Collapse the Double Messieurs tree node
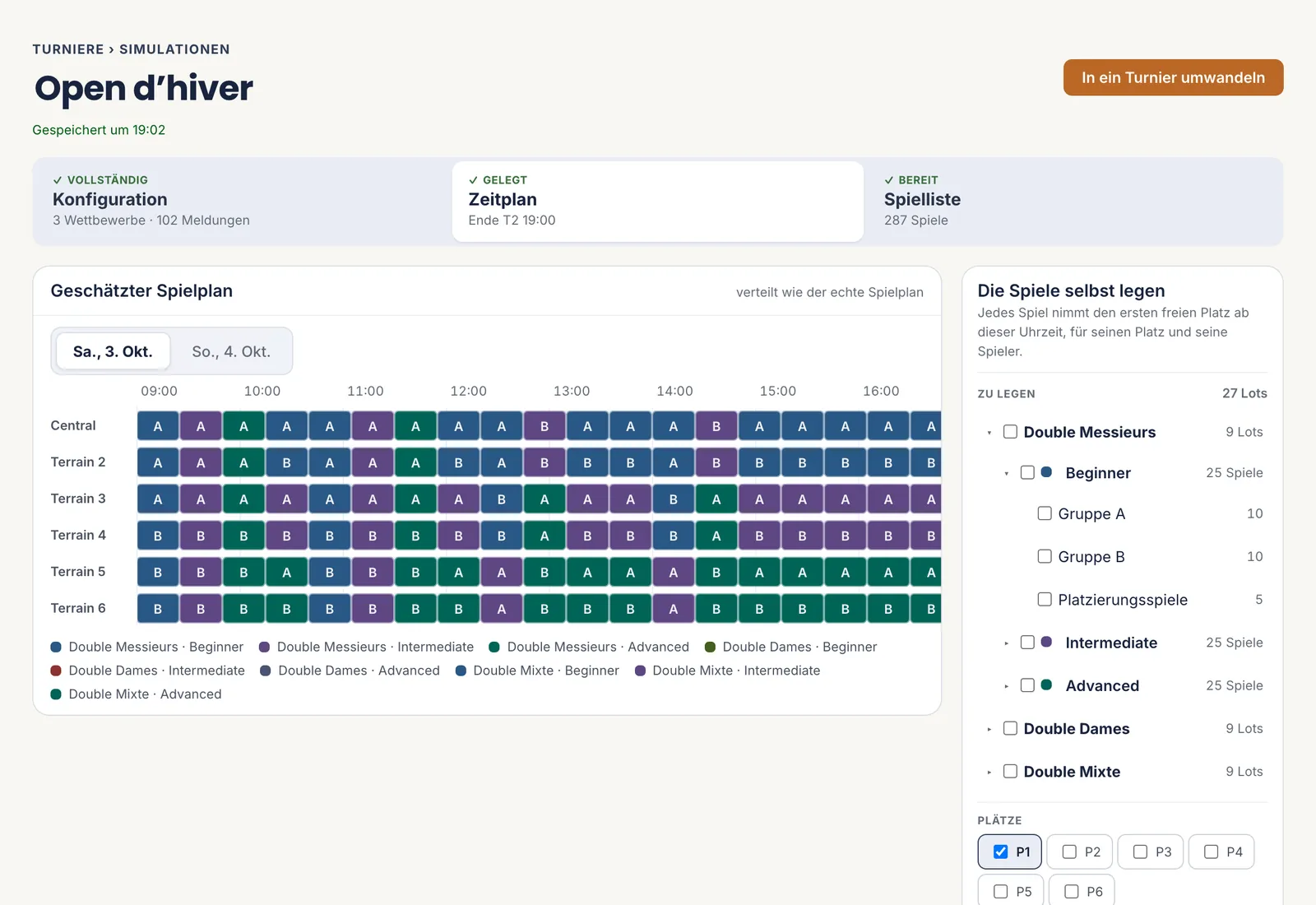Viewport: 1316px width, 905px height. (x=989, y=433)
